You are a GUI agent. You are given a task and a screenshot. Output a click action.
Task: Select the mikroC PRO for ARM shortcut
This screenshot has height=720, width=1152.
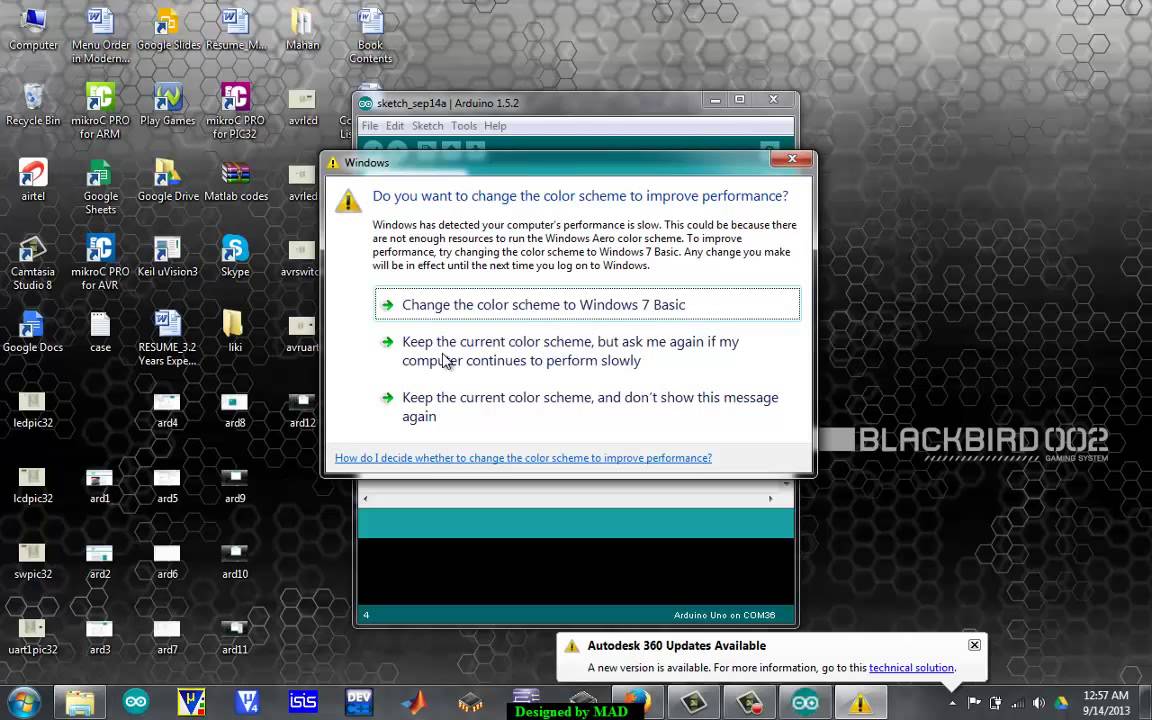coord(100,111)
